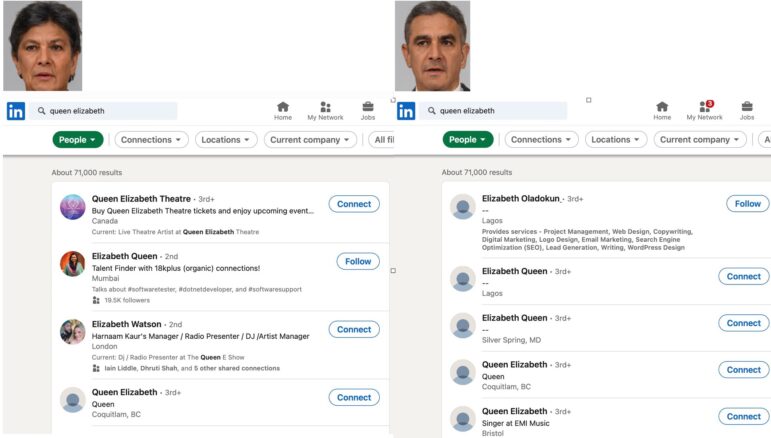771x438 pixels.
Task: Focus the search field in right window
Action: pyautogui.click(x=493, y=111)
